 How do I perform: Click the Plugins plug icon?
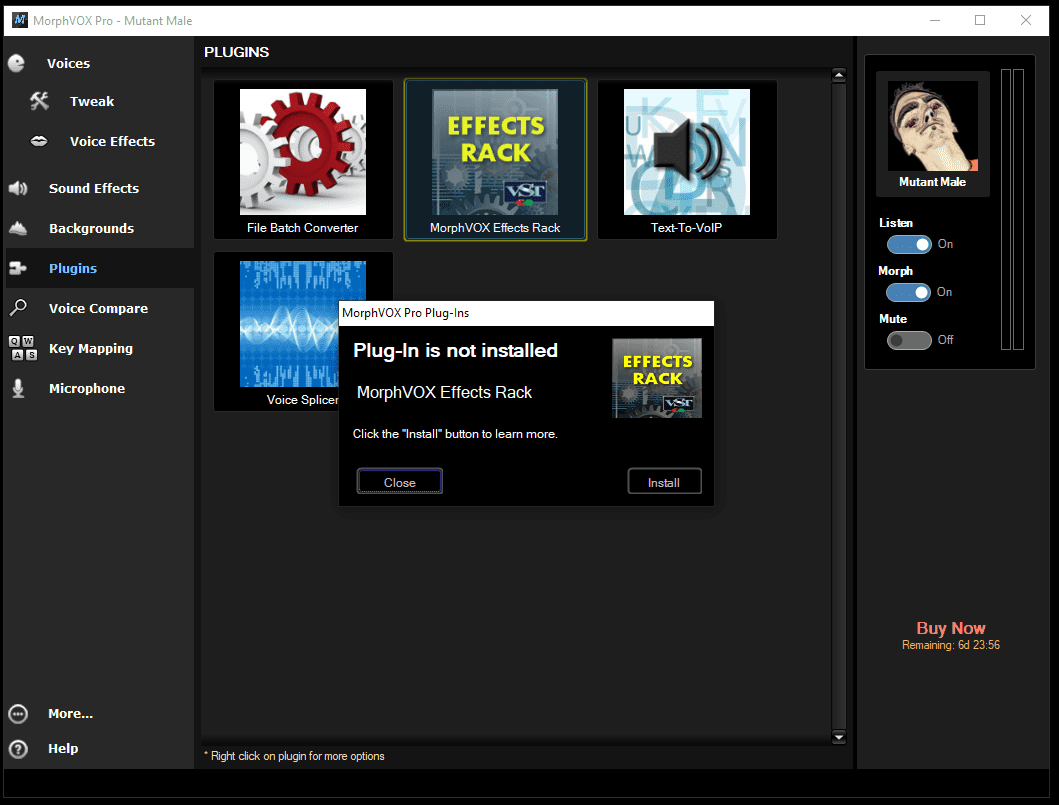coord(18,268)
